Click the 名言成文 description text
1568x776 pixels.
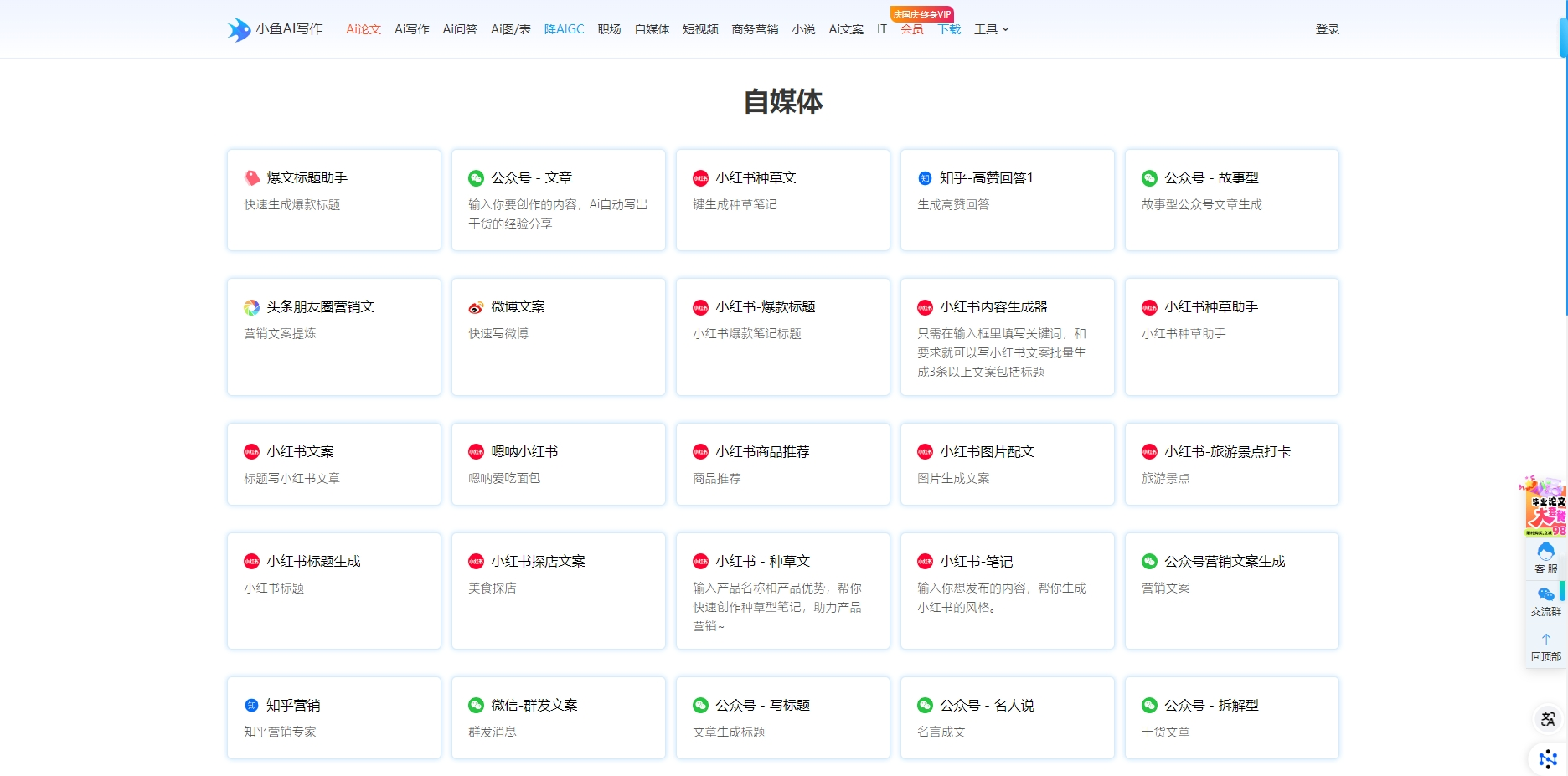[941, 732]
